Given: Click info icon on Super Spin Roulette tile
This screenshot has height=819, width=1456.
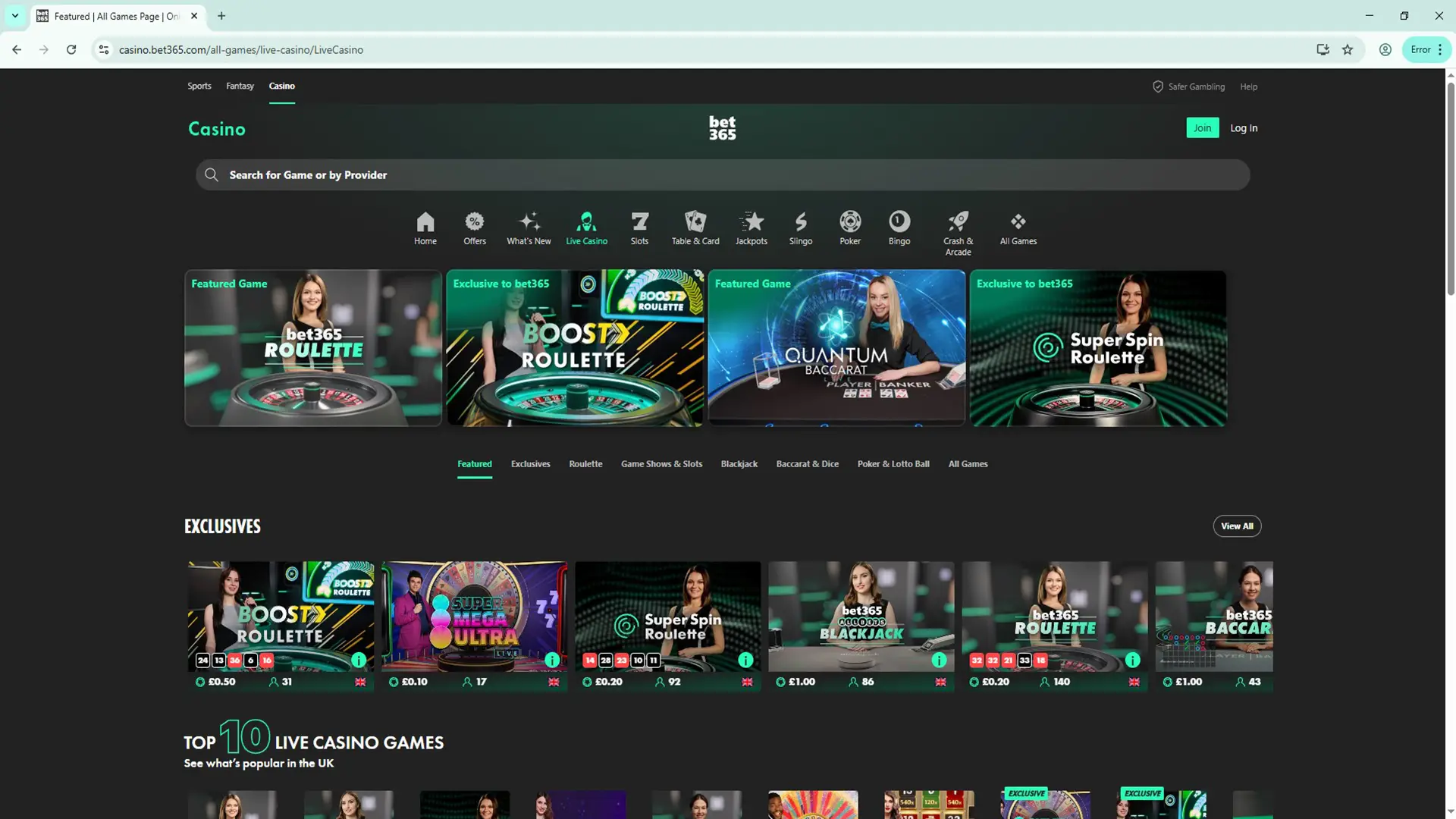Looking at the screenshot, I should point(745,660).
